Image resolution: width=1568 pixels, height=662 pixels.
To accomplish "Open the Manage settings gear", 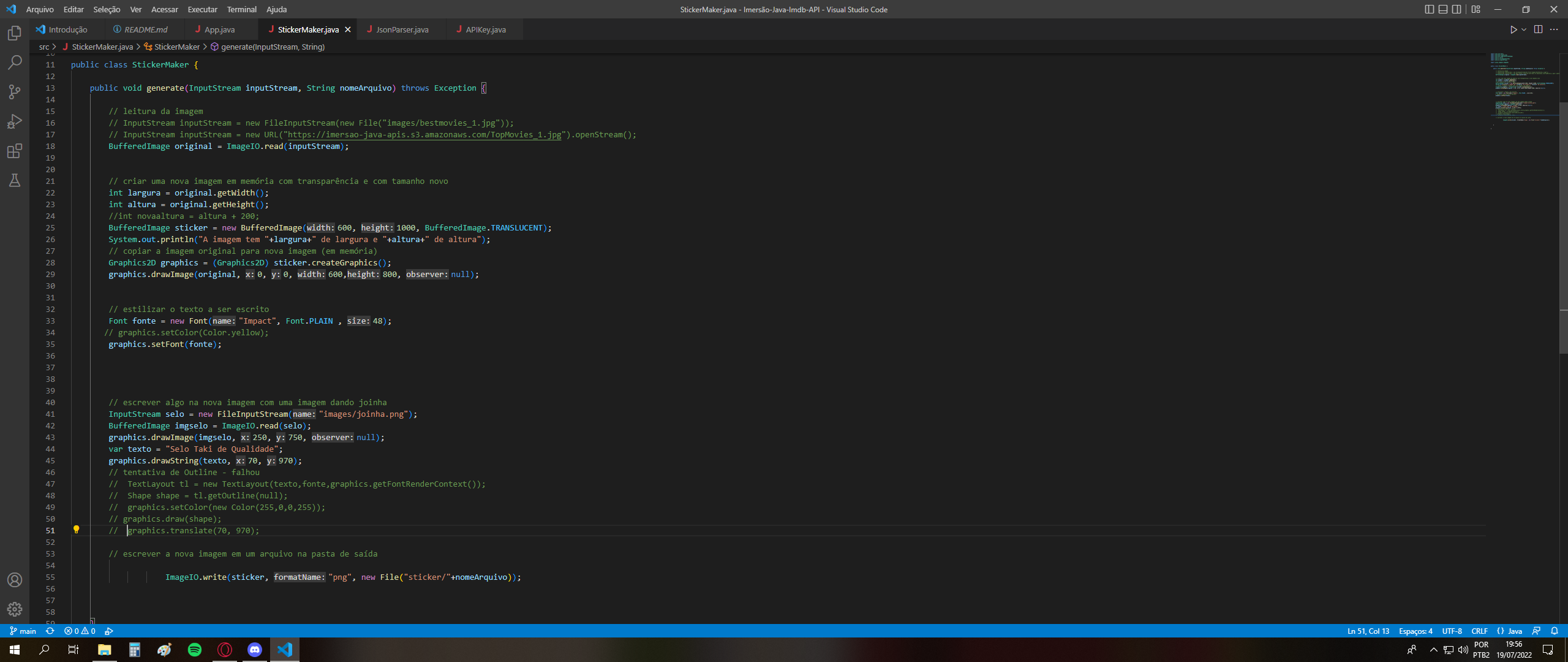I will tap(14, 610).
